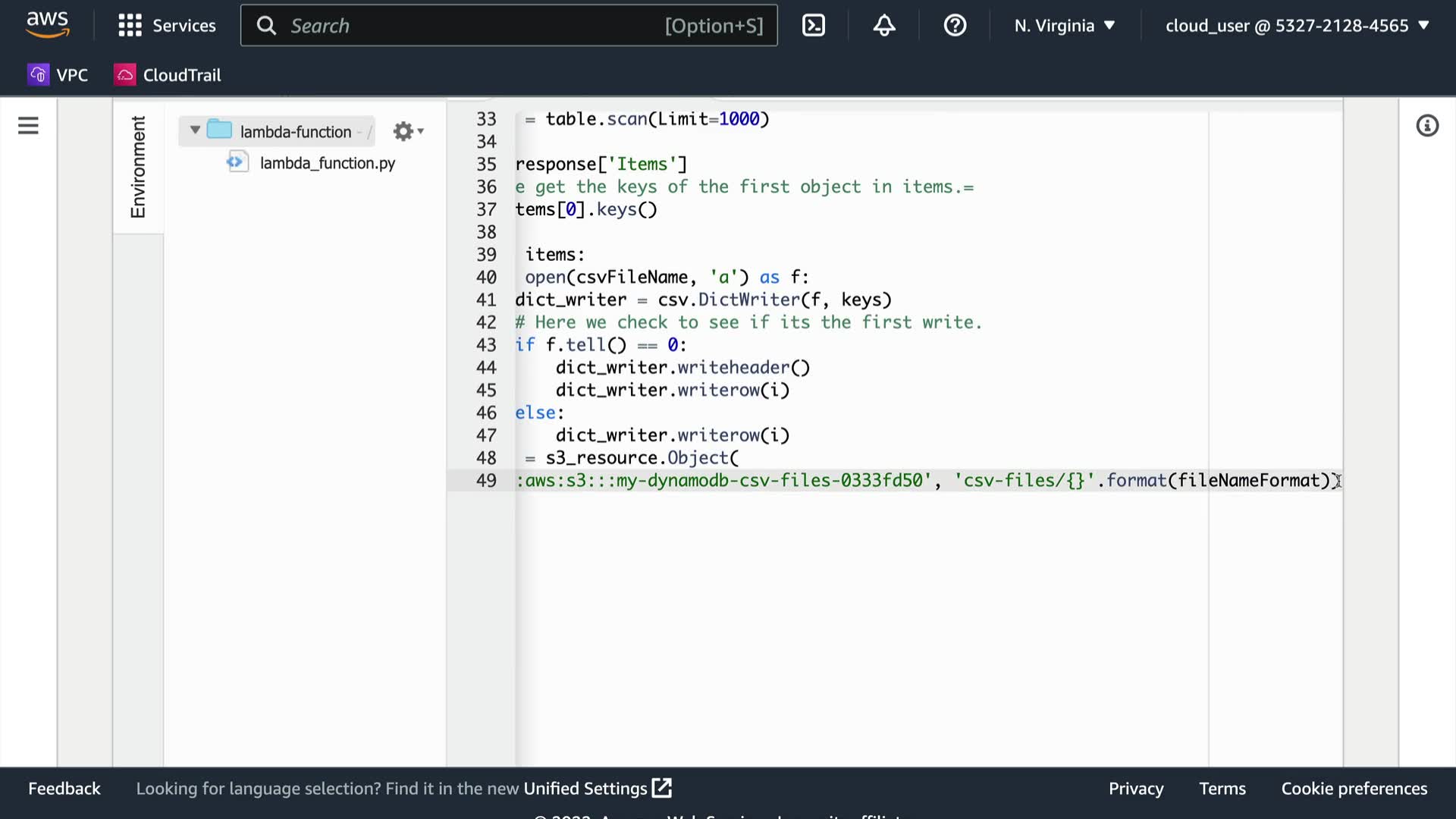Show the info panel icon
The width and height of the screenshot is (1456, 819).
(1427, 126)
